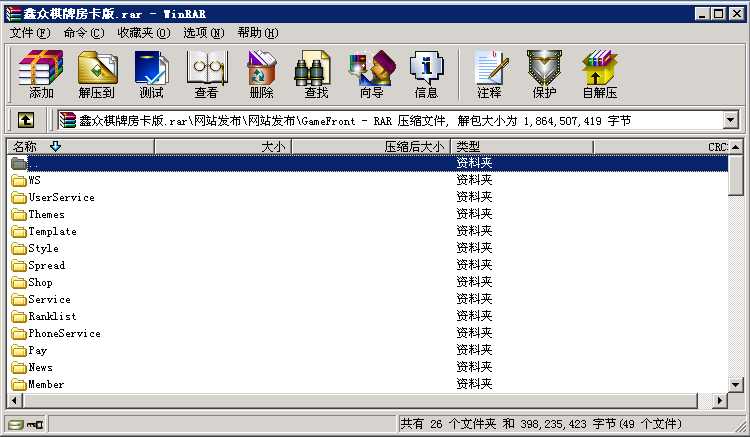The width and height of the screenshot is (750, 437).
Task: Sort by 压缩后大小 column header
Action: (x=371, y=147)
